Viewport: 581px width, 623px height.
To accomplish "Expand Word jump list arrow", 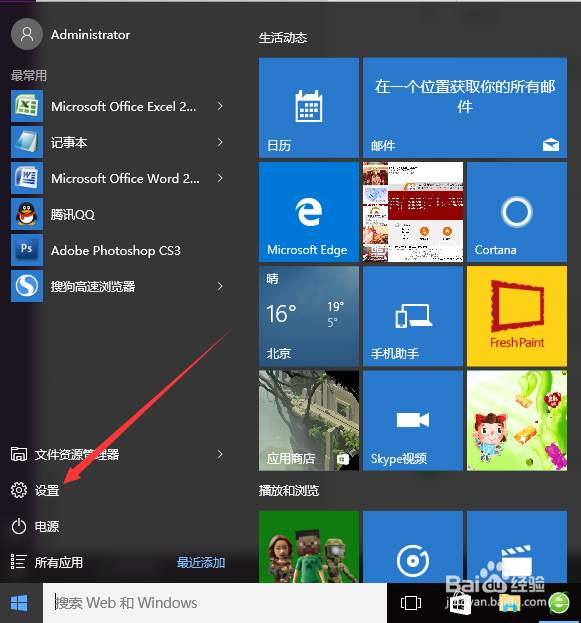I will pyautogui.click(x=220, y=178).
